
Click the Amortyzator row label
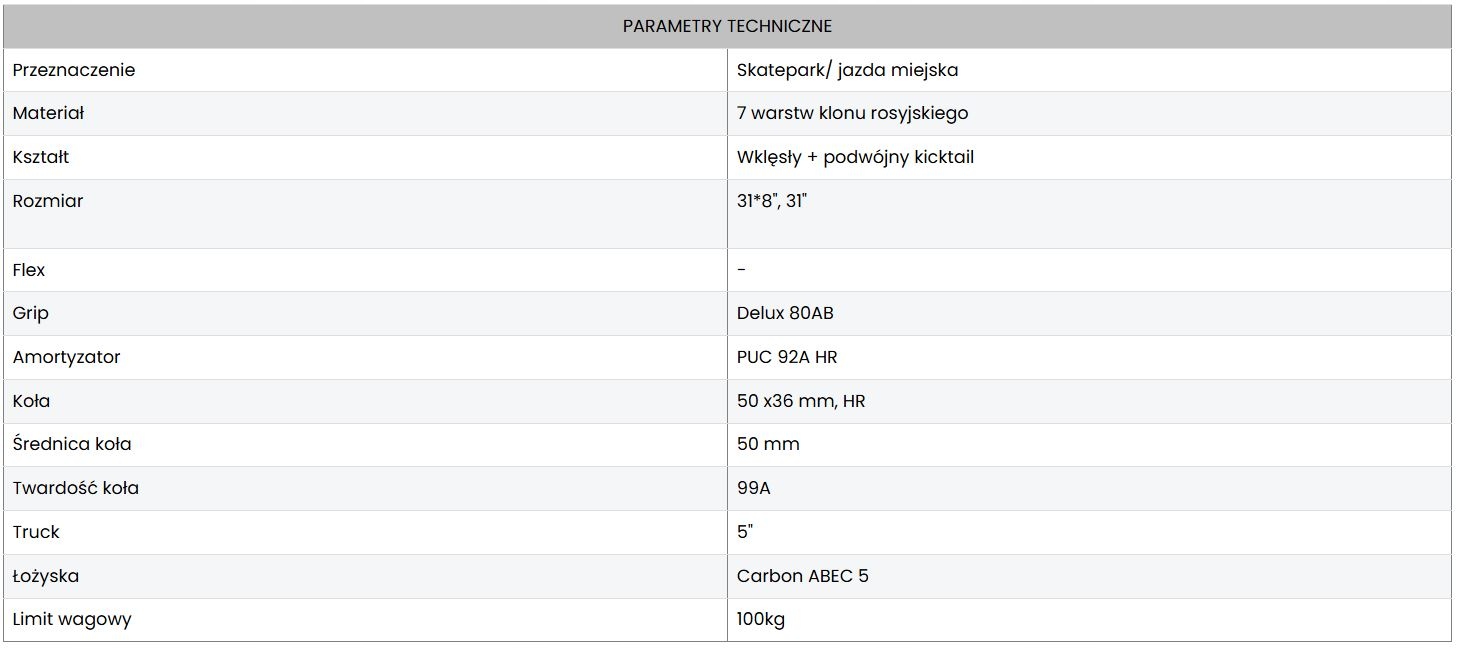(x=66, y=357)
